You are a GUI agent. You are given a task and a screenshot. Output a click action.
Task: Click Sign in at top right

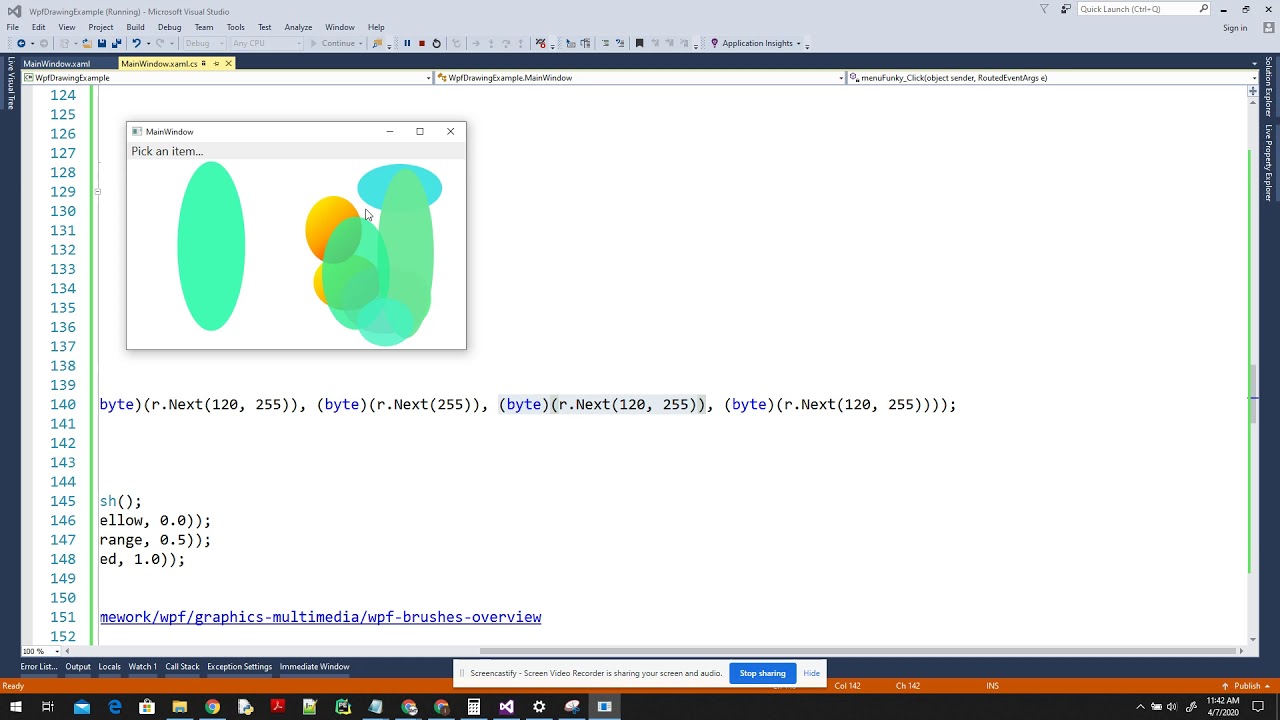(1235, 28)
